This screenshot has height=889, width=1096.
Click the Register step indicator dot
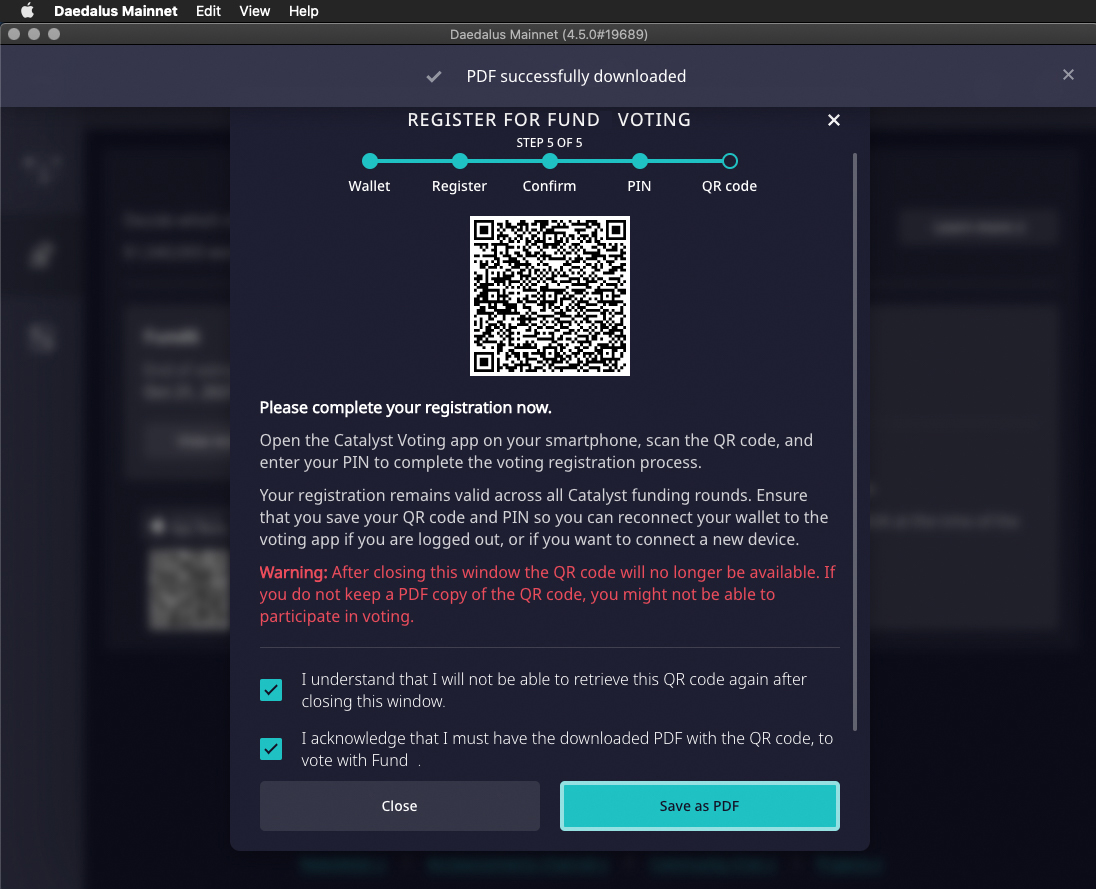[460, 161]
